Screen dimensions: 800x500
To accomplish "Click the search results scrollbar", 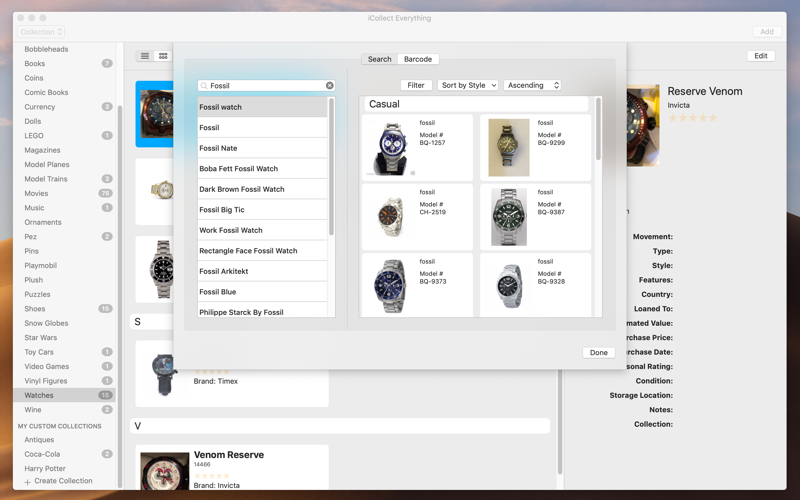I will [598, 129].
